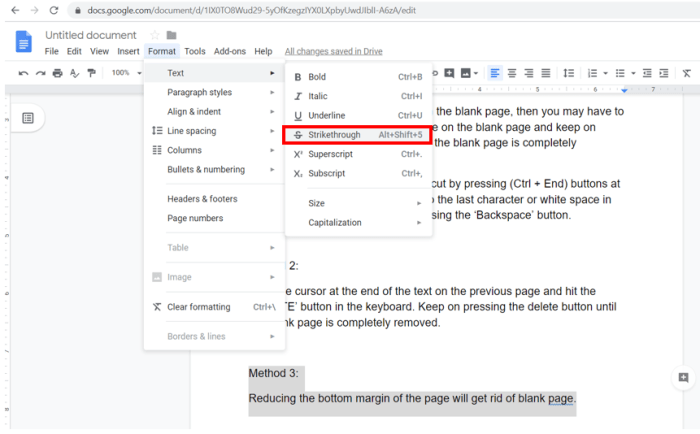Click the spell check icon
The image size is (700, 434).
point(75,73)
